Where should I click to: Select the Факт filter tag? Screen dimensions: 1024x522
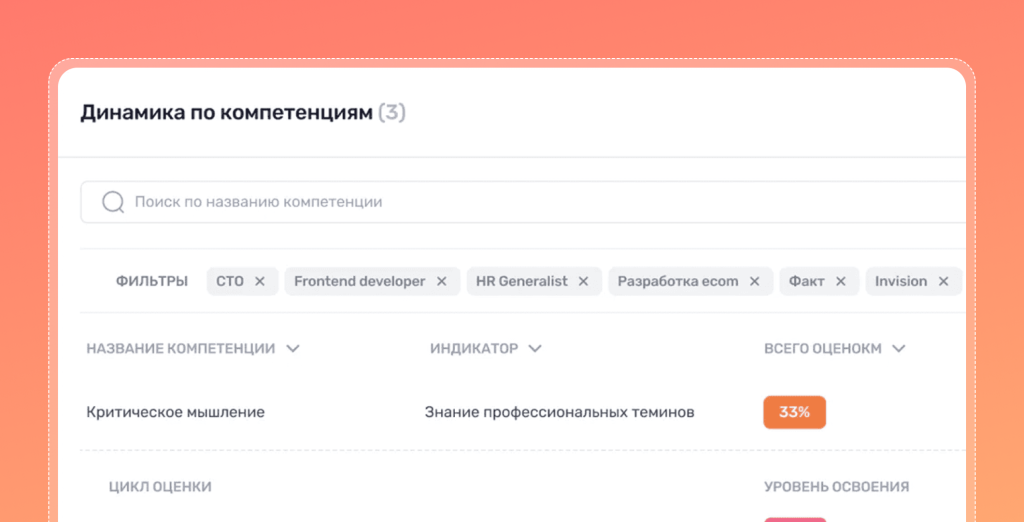(x=820, y=282)
